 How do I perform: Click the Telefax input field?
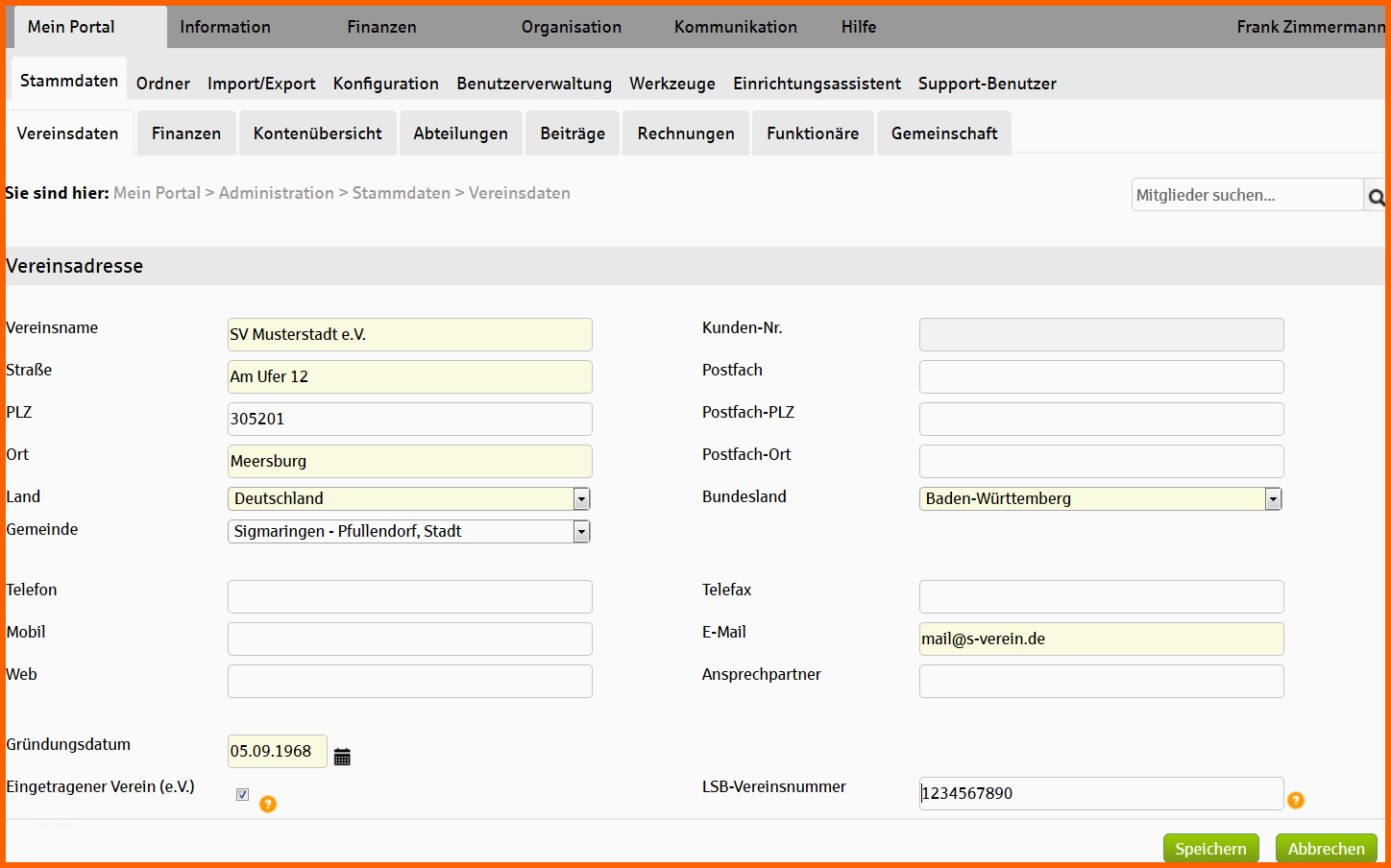[1102, 596]
